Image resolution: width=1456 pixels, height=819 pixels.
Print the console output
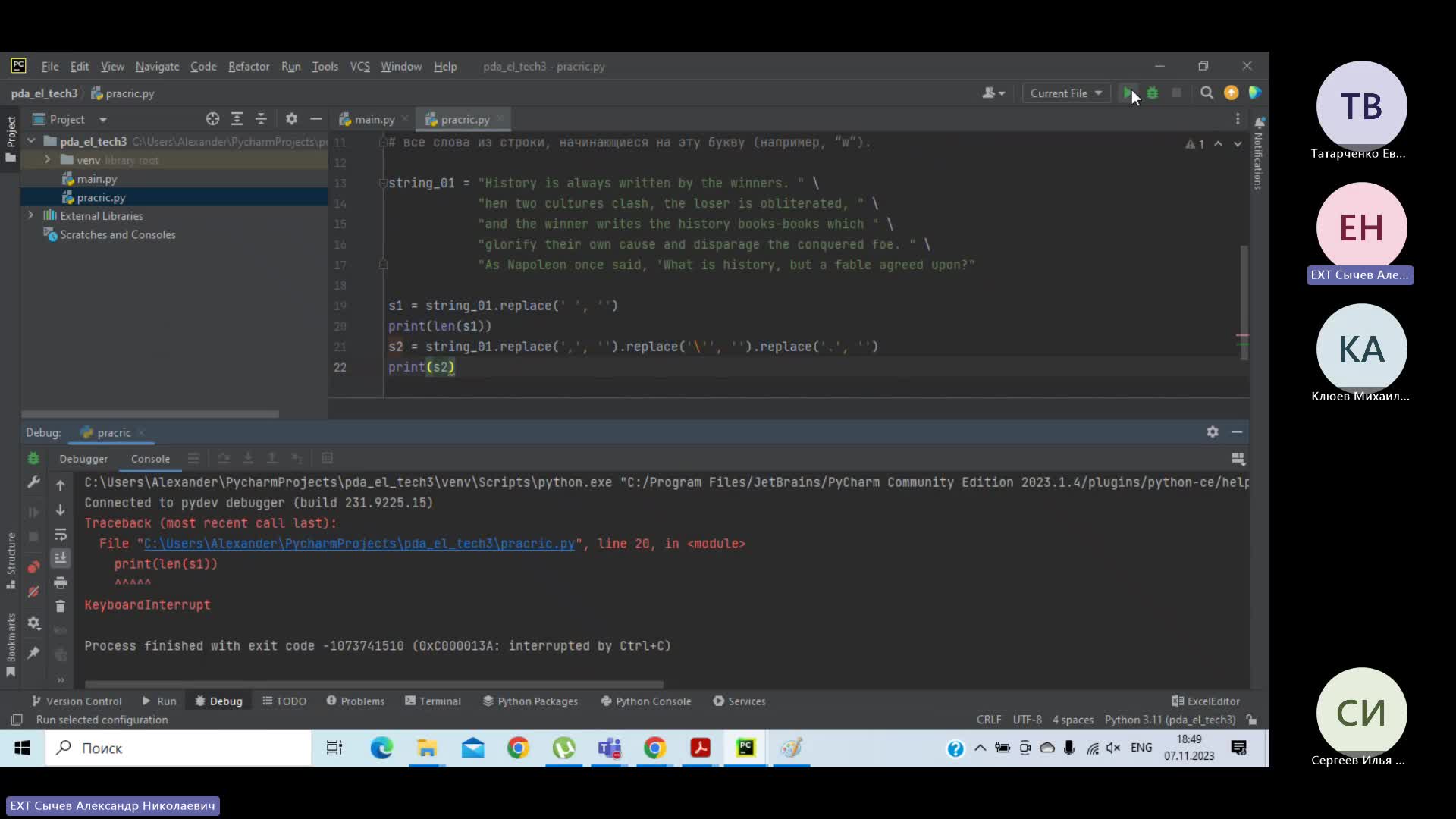[x=61, y=582]
